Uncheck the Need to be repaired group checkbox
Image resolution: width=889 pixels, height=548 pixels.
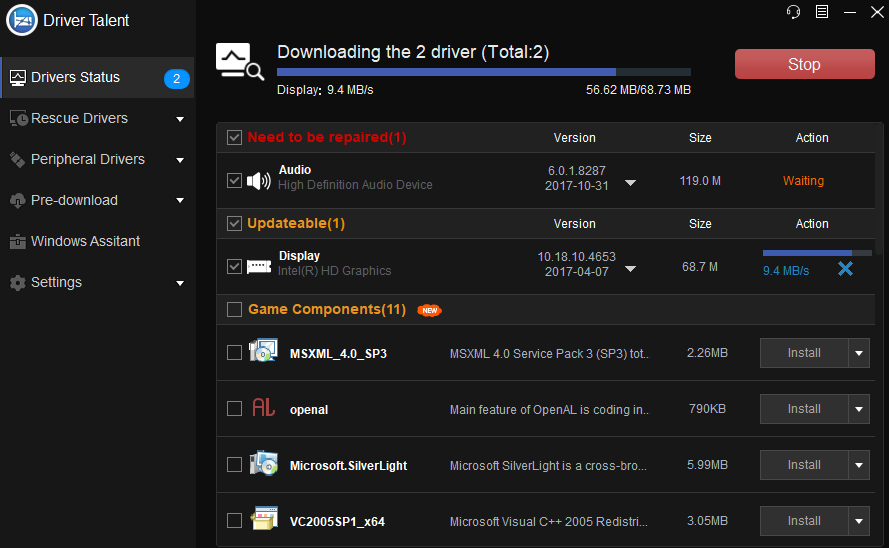pyautogui.click(x=234, y=137)
